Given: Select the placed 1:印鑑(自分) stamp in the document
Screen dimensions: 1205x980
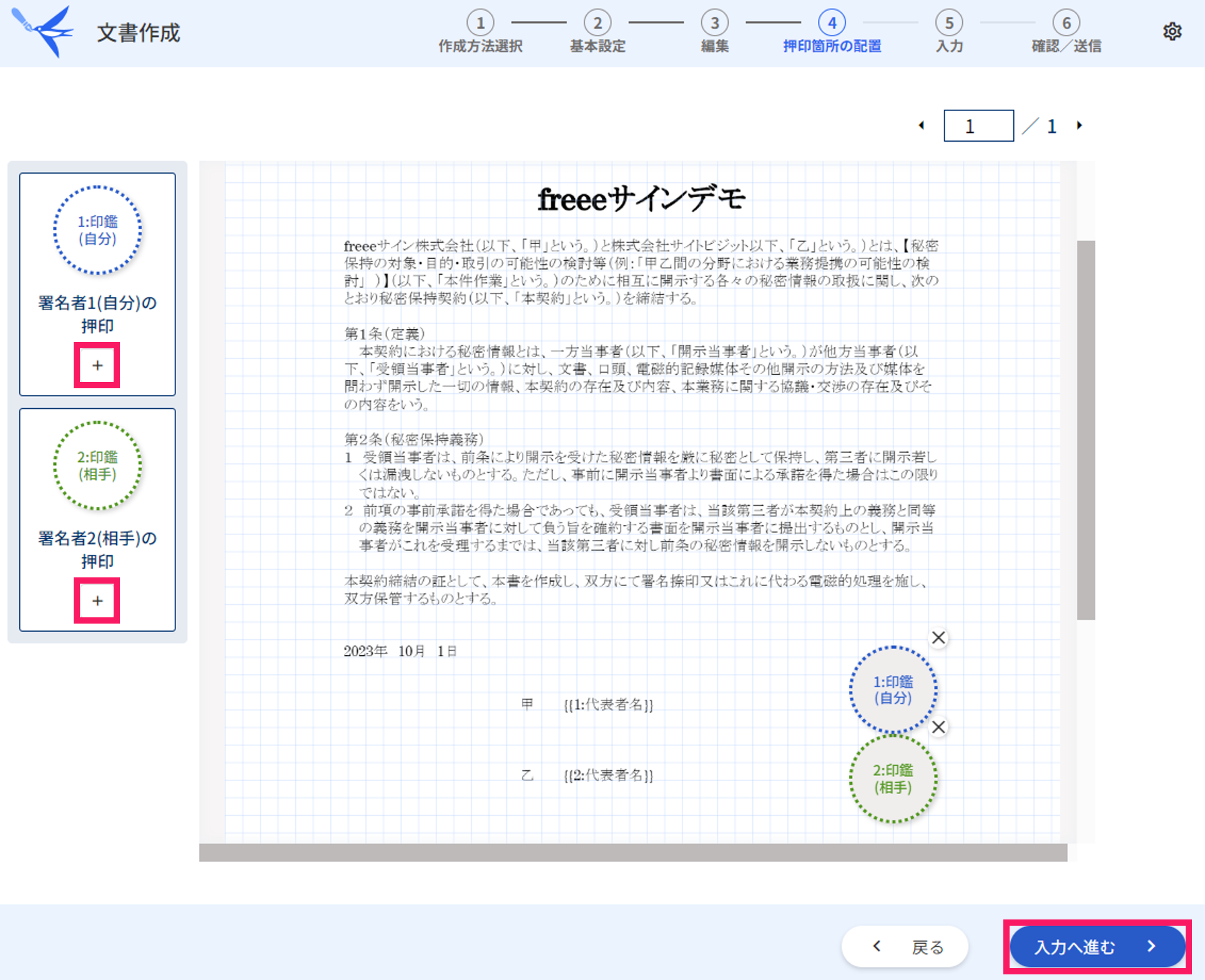Looking at the screenshot, I should click(893, 690).
